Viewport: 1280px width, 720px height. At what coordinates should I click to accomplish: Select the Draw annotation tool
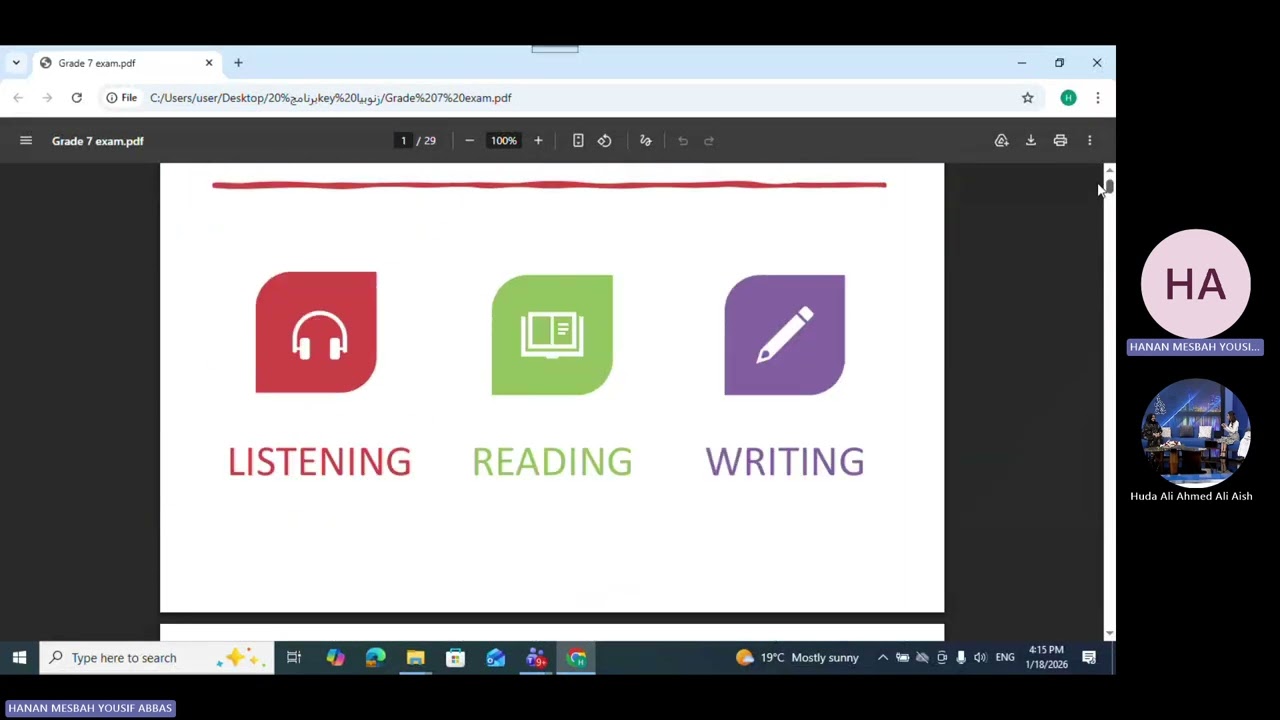point(646,141)
